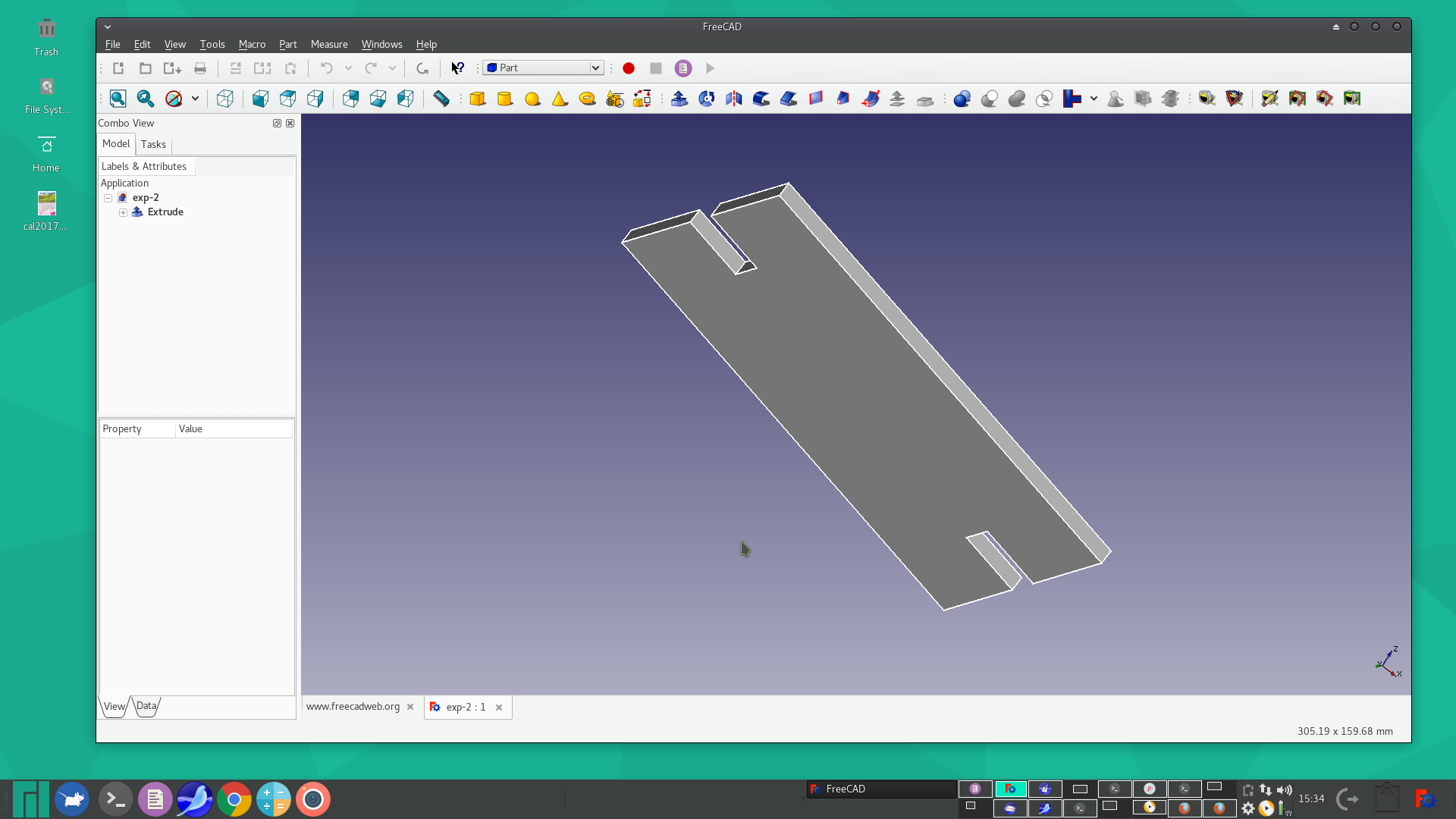
Task: Launch Chrome from the taskbar
Action: coord(234,799)
